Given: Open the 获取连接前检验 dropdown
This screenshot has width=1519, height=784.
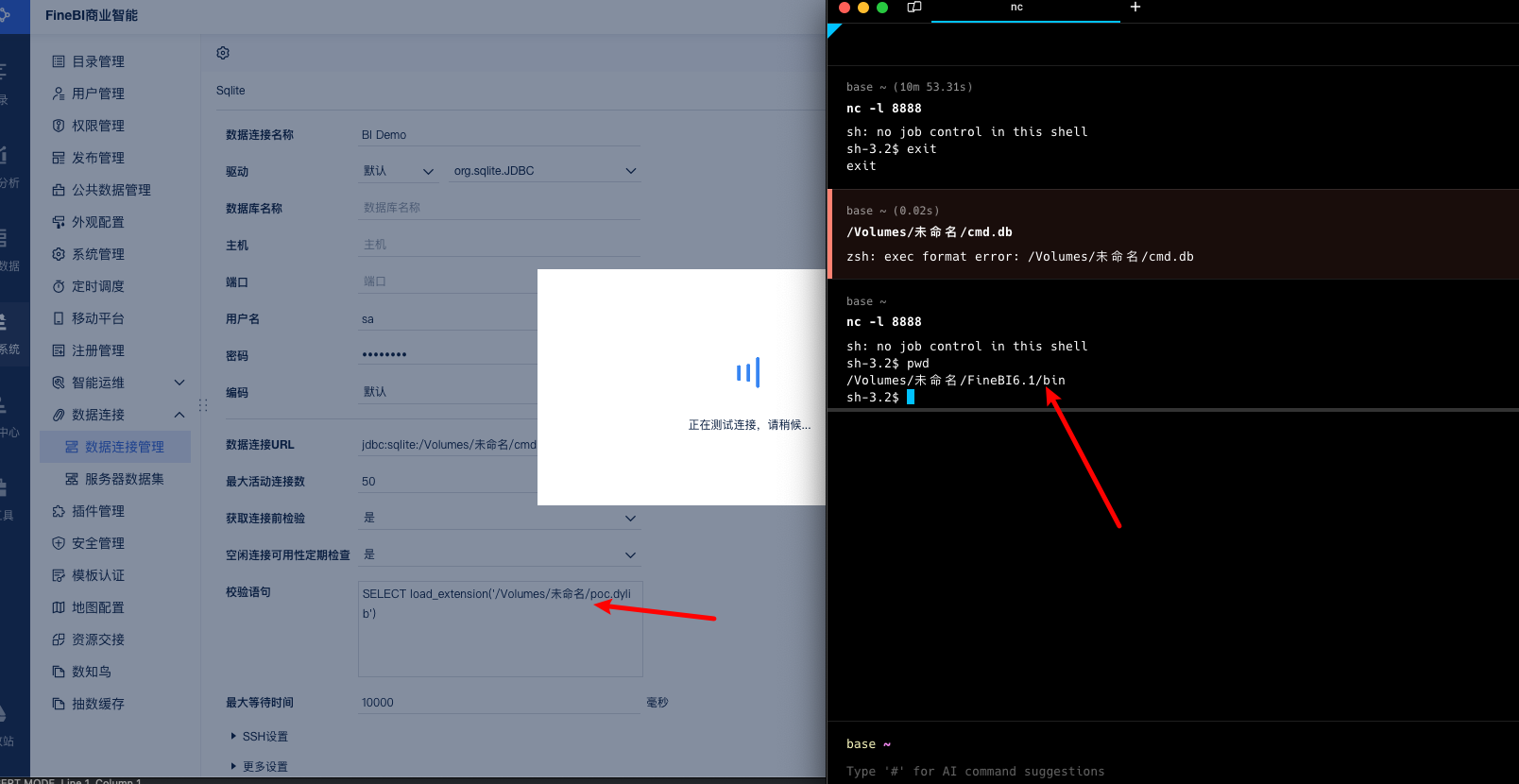Looking at the screenshot, I should 630,518.
